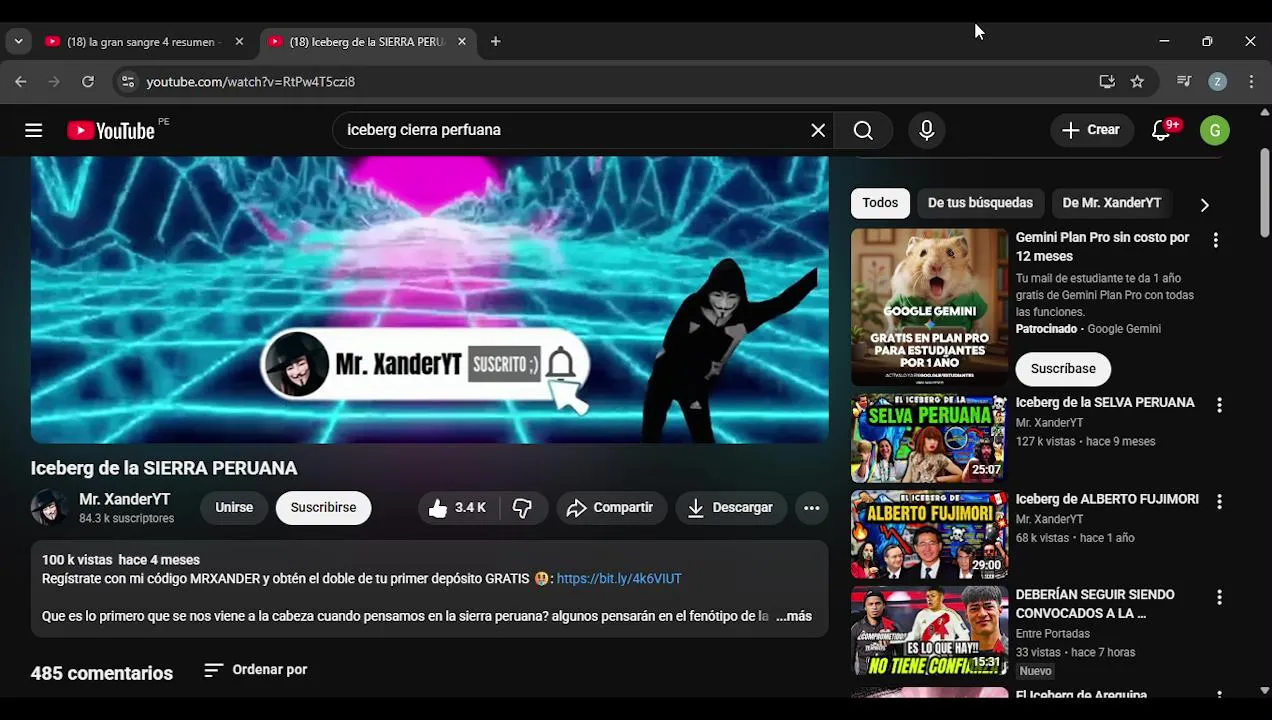Open the Crear menu
Screen dimensions: 1272x720
click(1091, 130)
